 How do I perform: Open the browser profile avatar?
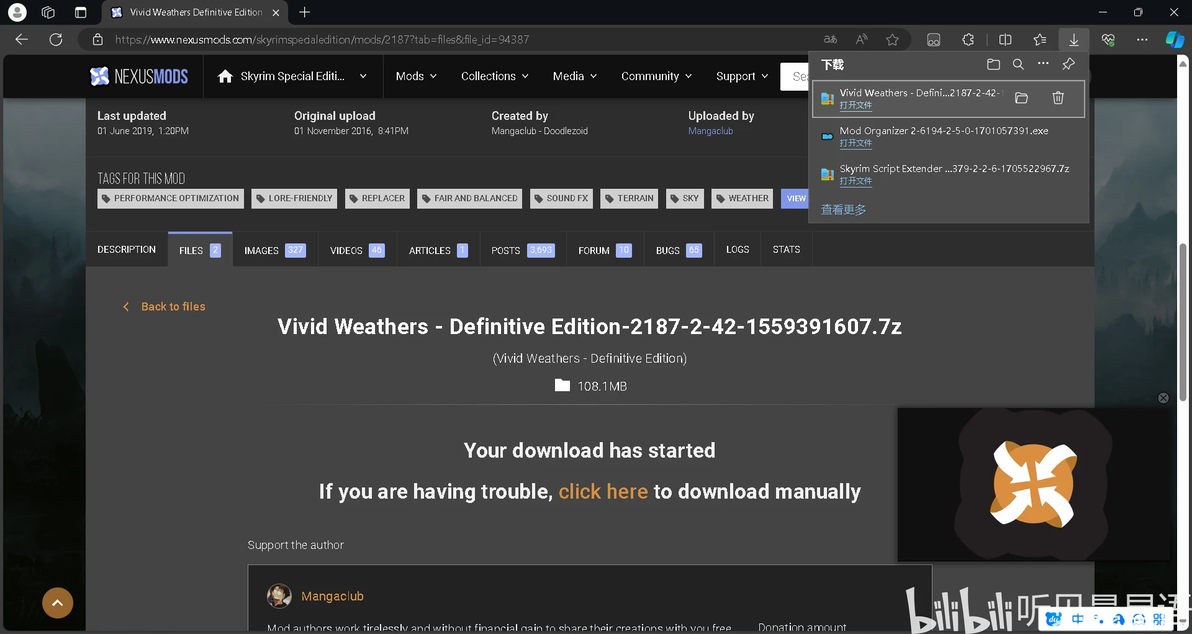tap(17, 12)
